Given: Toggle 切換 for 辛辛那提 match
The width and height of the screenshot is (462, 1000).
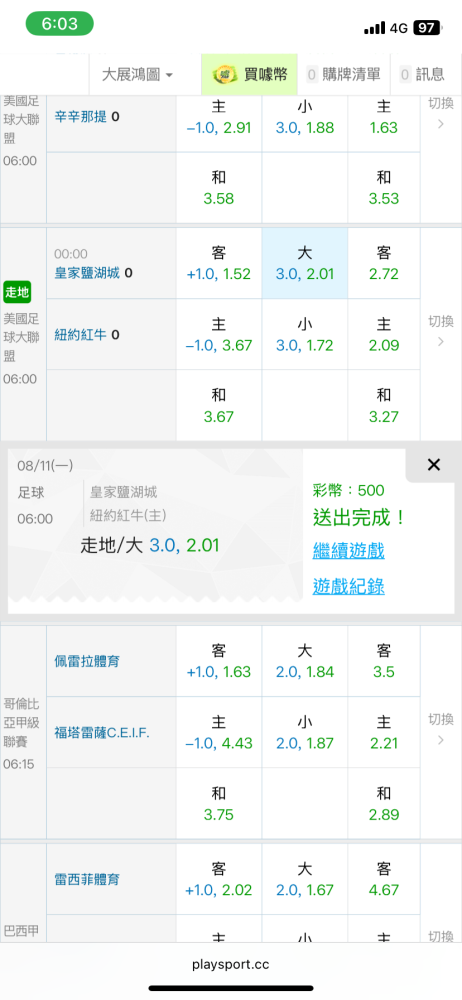Looking at the screenshot, I should pyautogui.click(x=441, y=112).
